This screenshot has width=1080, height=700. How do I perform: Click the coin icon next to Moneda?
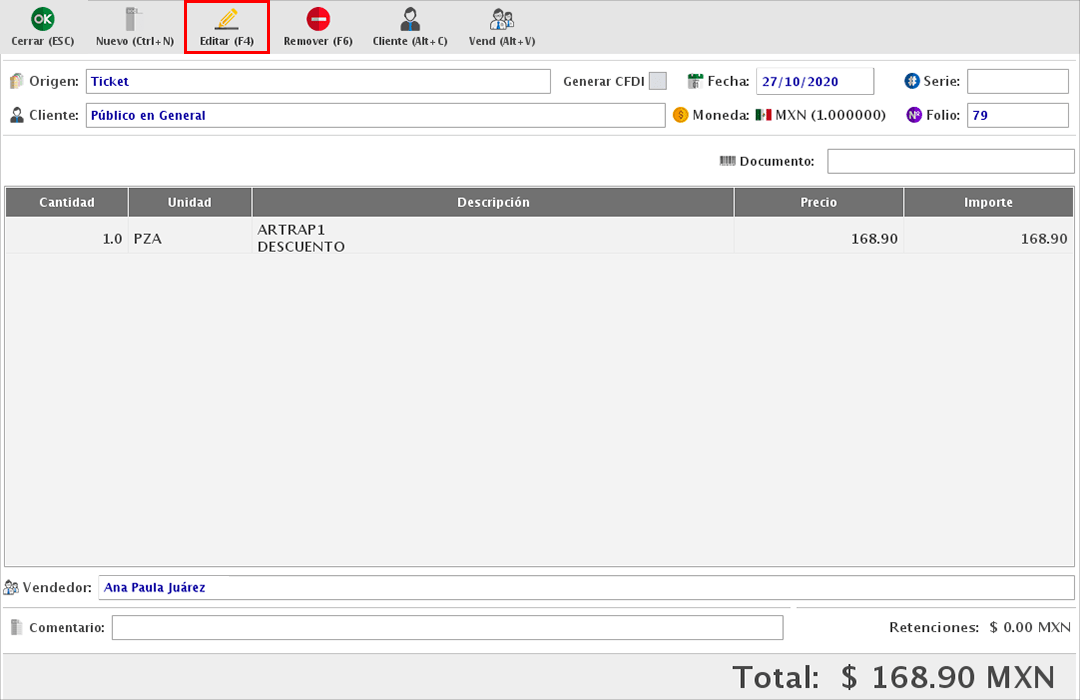(681, 115)
